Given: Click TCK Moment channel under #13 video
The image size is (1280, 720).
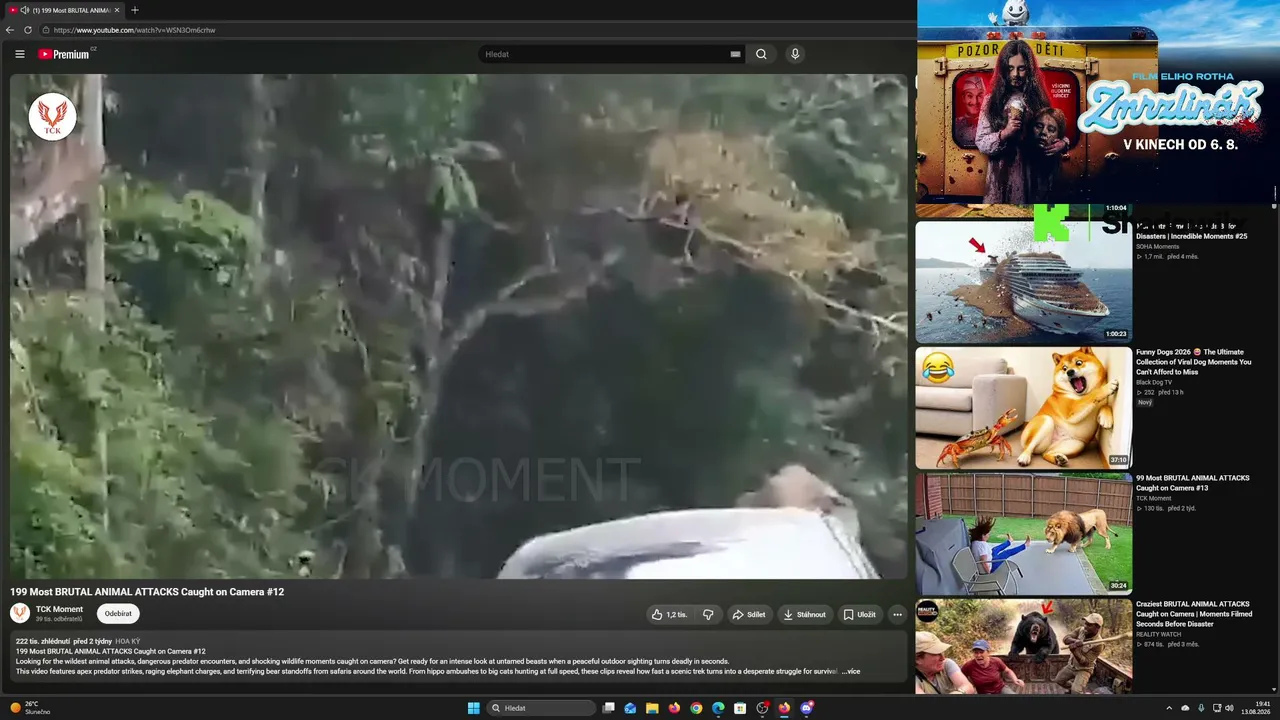Looking at the screenshot, I should coord(1154,498).
